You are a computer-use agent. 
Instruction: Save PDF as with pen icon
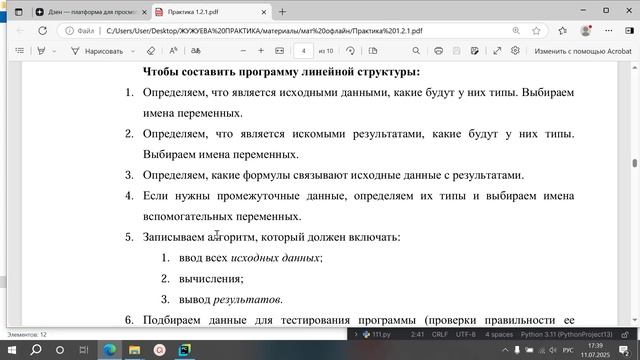tap(474, 51)
